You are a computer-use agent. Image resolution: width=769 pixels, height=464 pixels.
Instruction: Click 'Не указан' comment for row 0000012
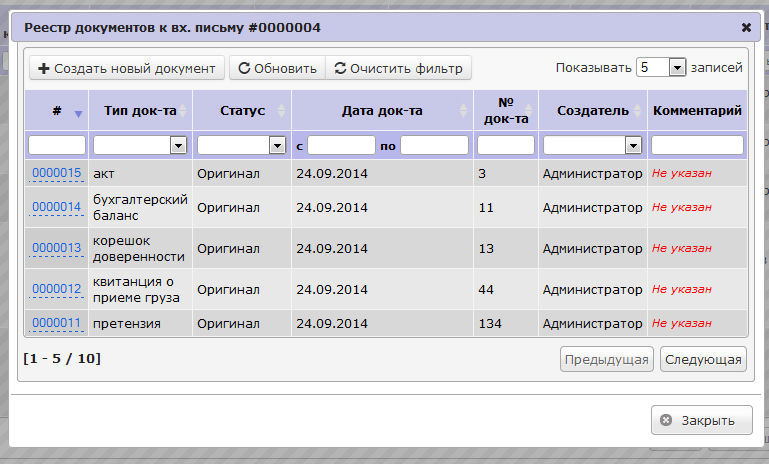tap(682, 289)
